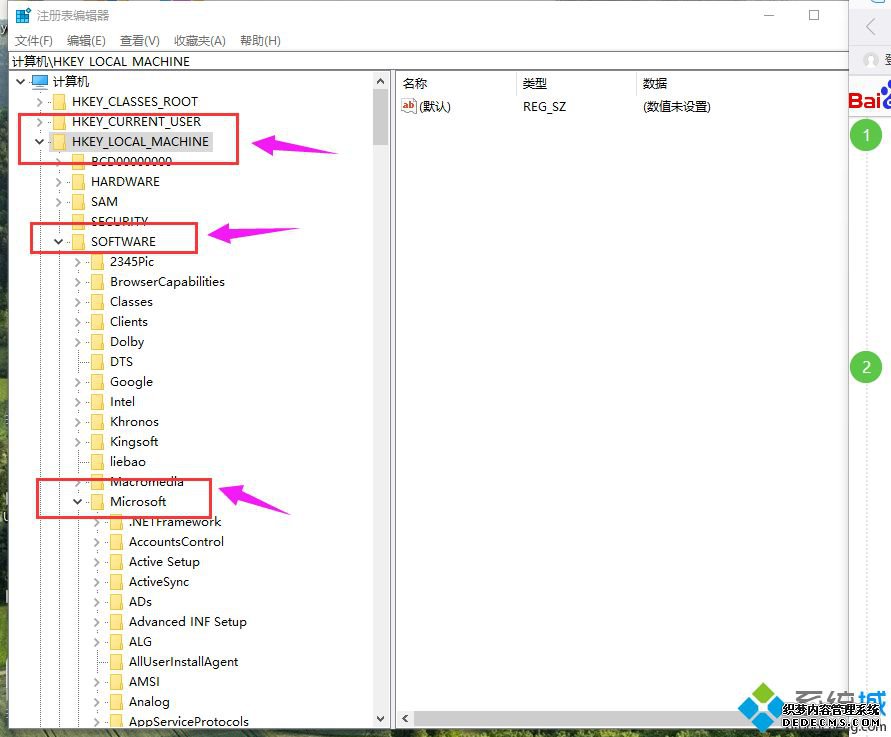Open the 查看(V) menu

pos(139,40)
